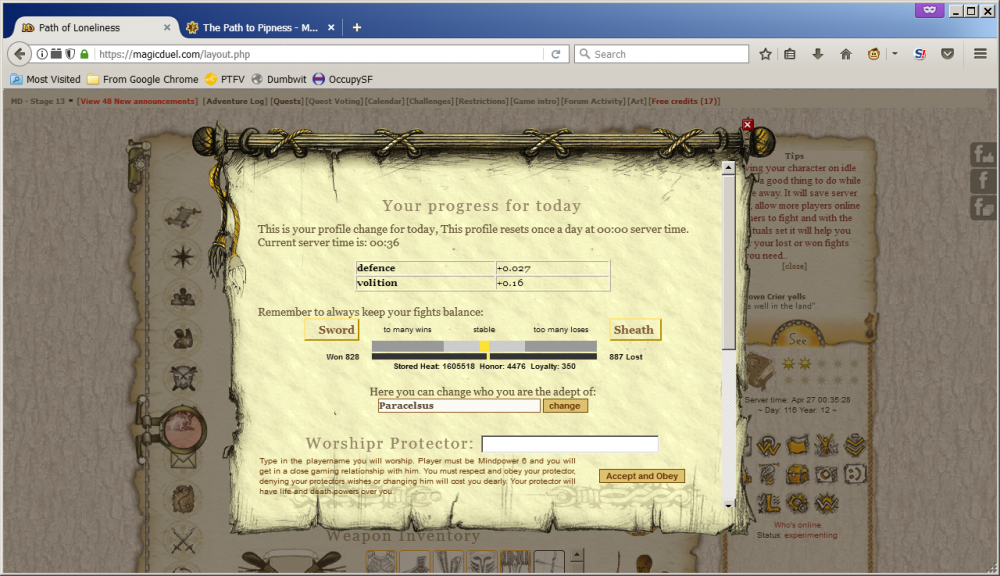Open Firefox hamburger menu
The image size is (1000, 576).
[980, 54]
